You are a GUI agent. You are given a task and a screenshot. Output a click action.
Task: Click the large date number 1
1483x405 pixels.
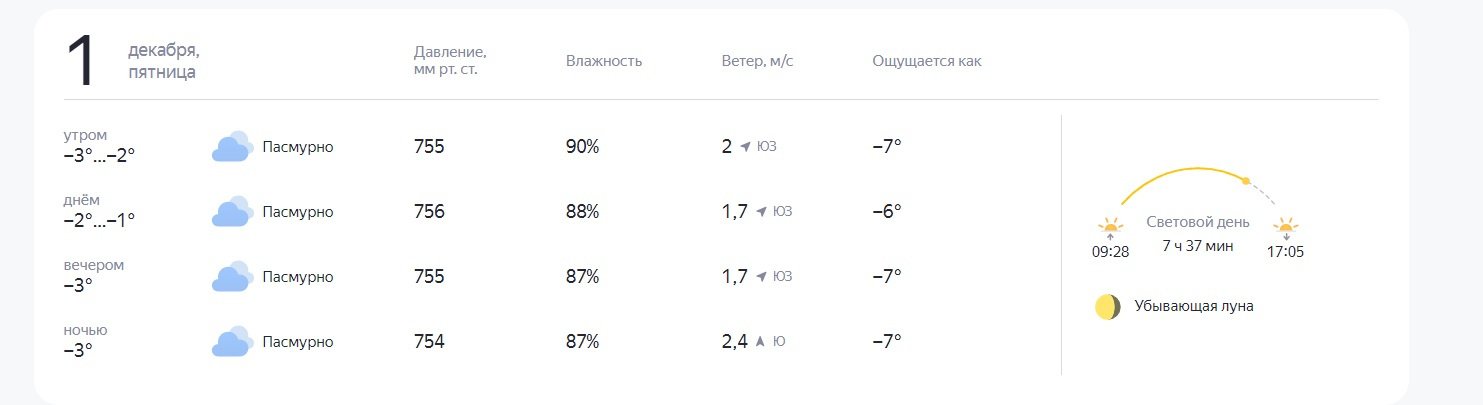(x=82, y=62)
